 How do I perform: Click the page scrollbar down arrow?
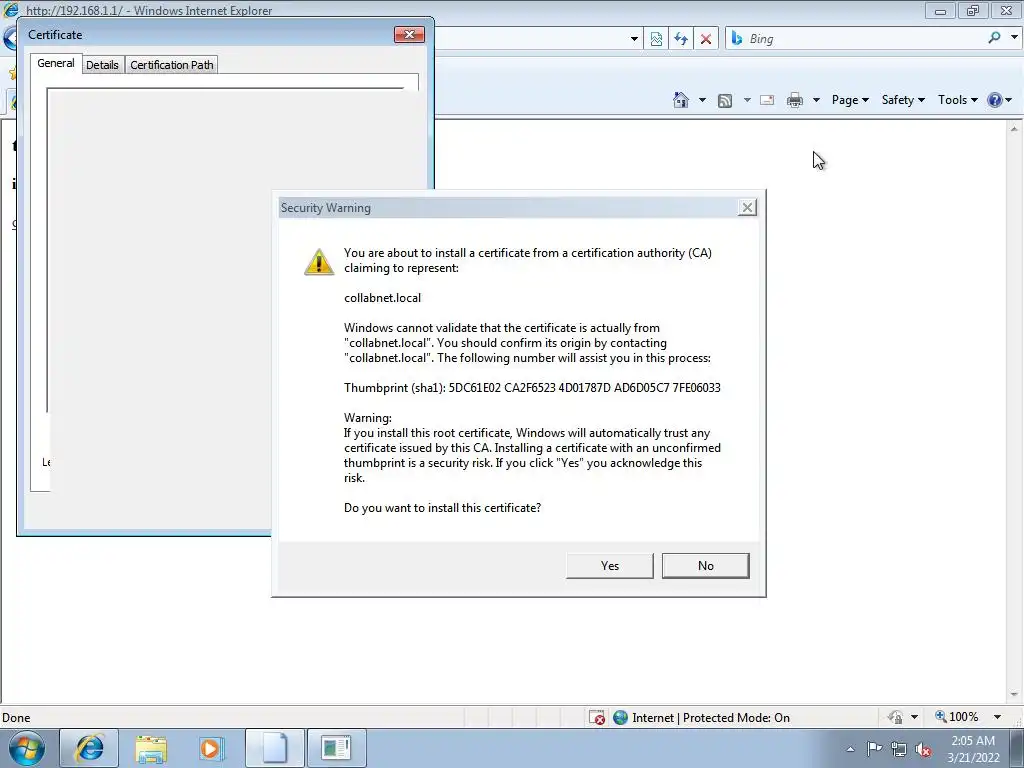(x=1014, y=694)
